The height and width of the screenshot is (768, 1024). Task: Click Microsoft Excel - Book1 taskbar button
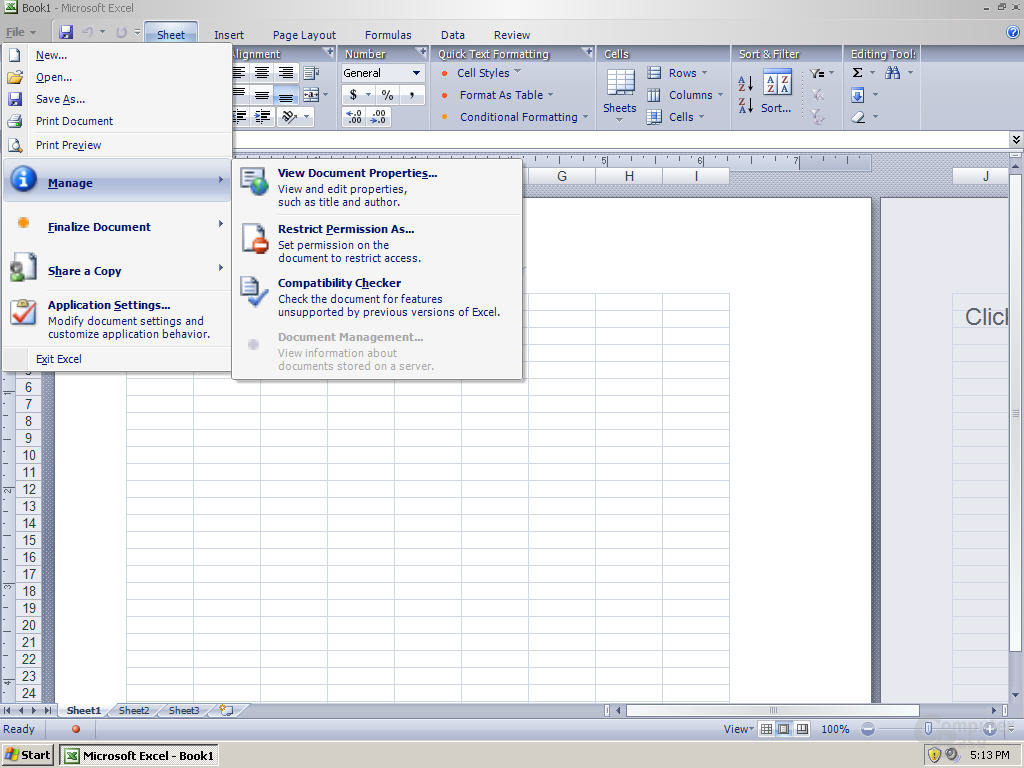(139, 756)
